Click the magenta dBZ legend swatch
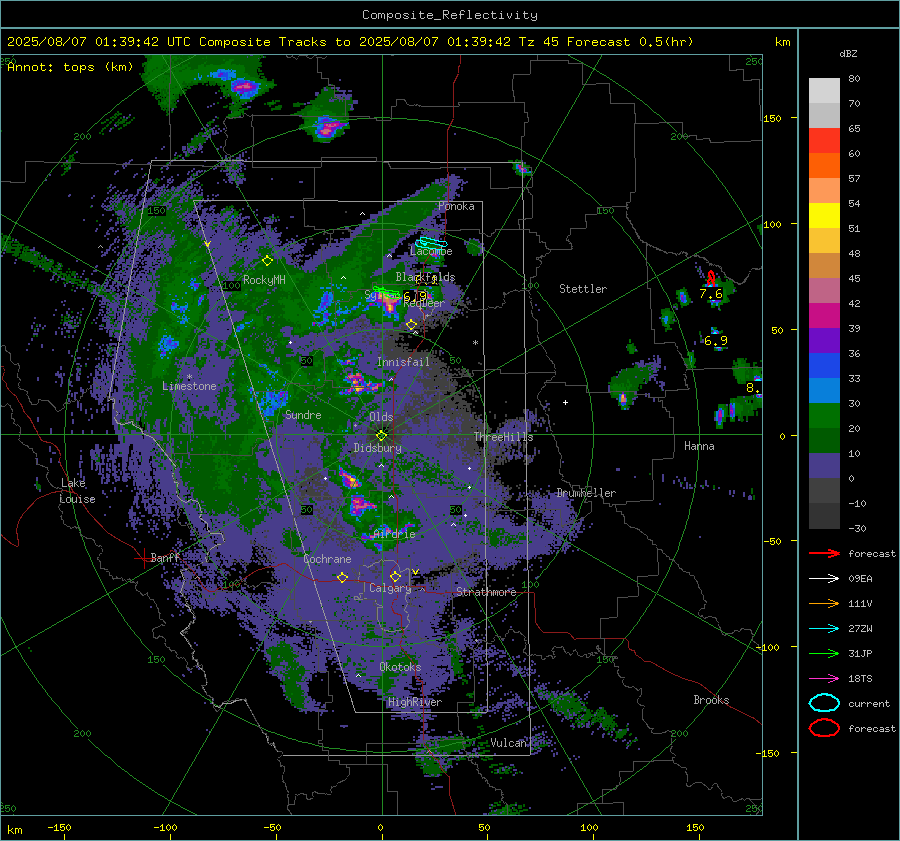Image resolution: width=900 pixels, height=841 pixels. [x=824, y=316]
